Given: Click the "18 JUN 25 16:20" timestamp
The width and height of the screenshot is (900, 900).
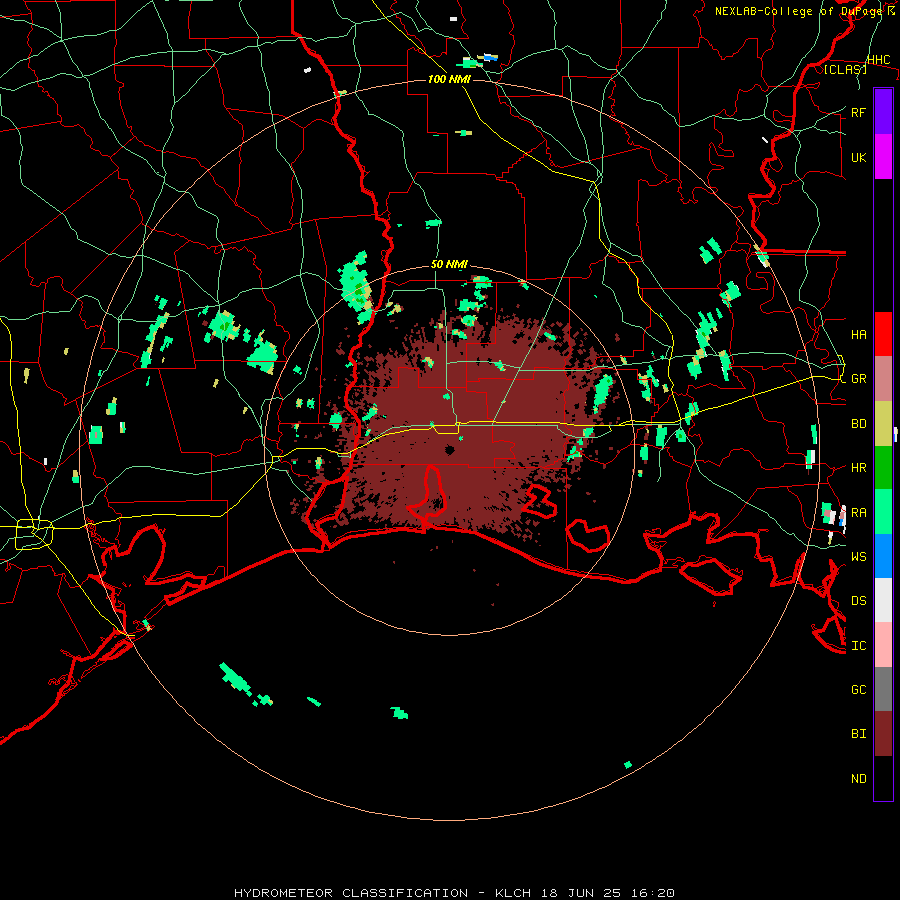Looking at the screenshot, I should click(x=608, y=893).
